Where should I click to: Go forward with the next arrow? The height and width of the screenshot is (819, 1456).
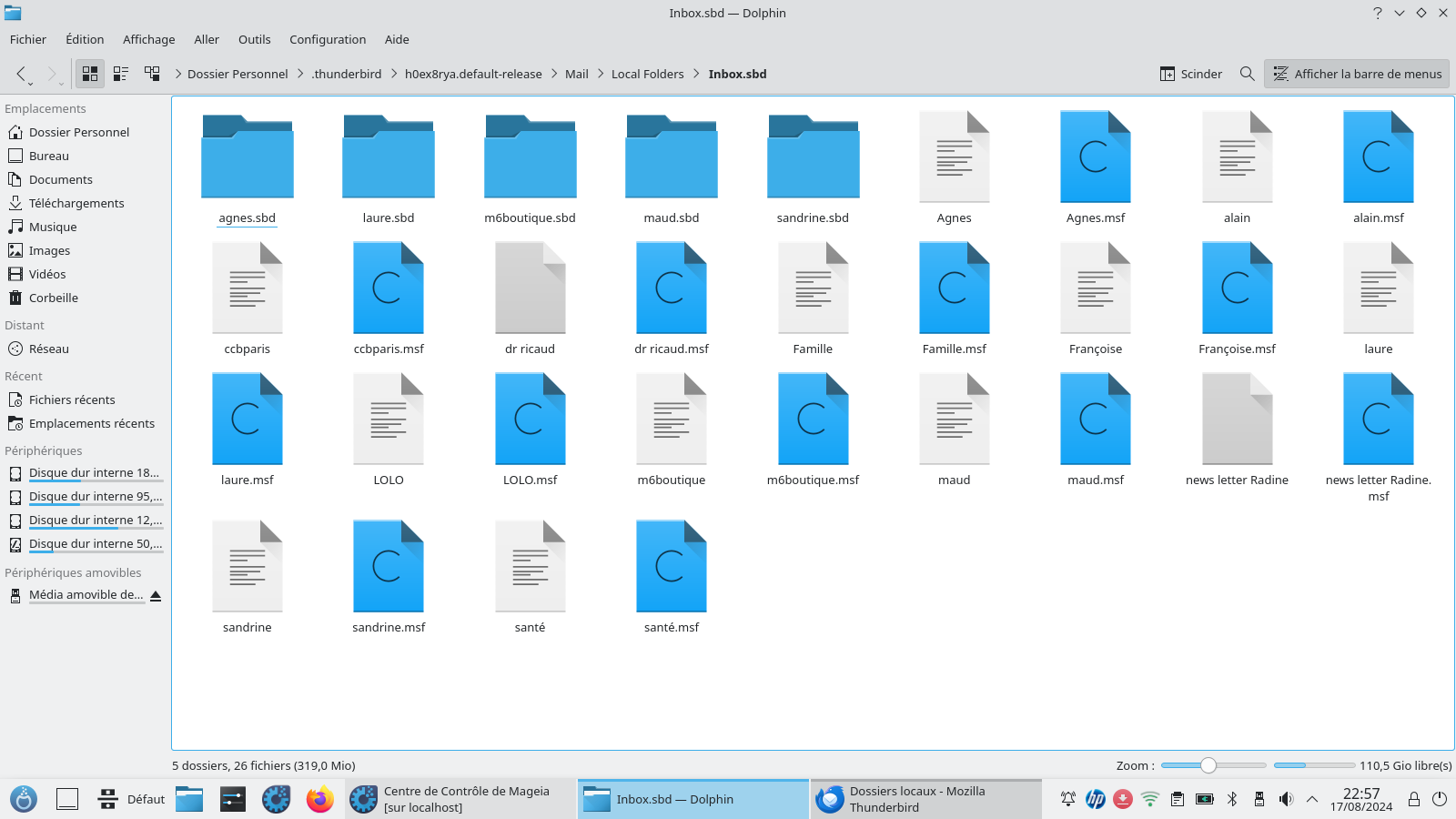[52, 74]
